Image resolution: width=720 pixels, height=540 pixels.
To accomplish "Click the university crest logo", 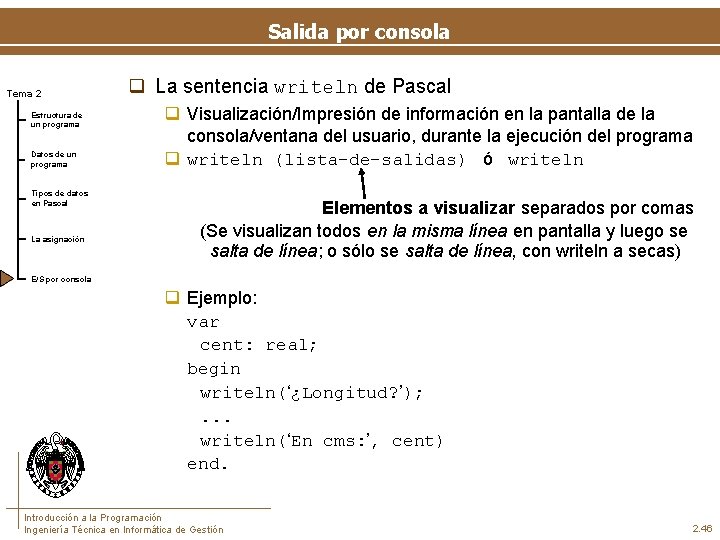I will pos(56,465).
